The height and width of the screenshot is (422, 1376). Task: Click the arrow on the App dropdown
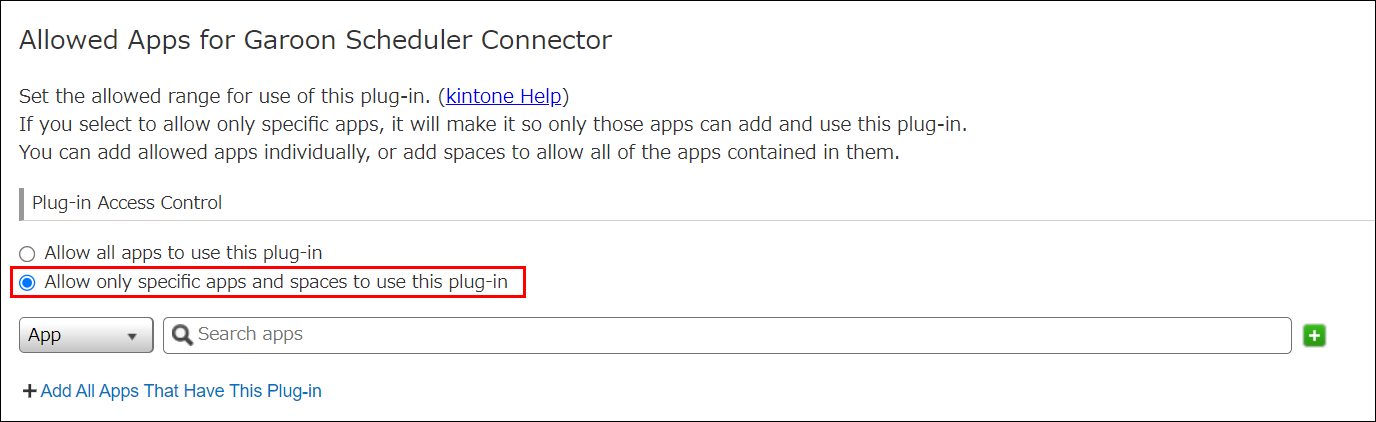[132, 337]
